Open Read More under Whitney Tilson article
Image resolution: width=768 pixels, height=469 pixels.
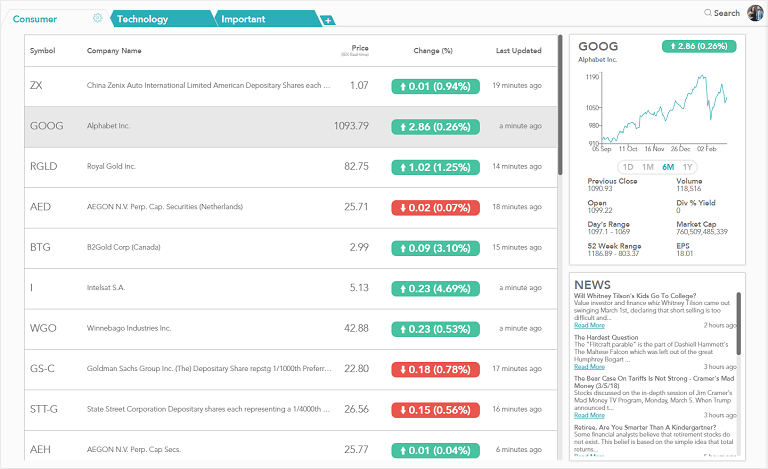pyautogui.click(x=589, y=325)
